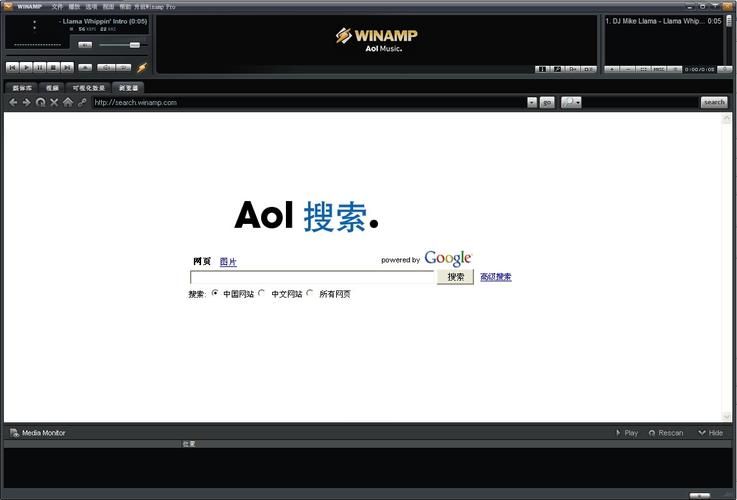Select the 中文网站 radio button
Screen dimensions: 737x500
tap(262, 293)
